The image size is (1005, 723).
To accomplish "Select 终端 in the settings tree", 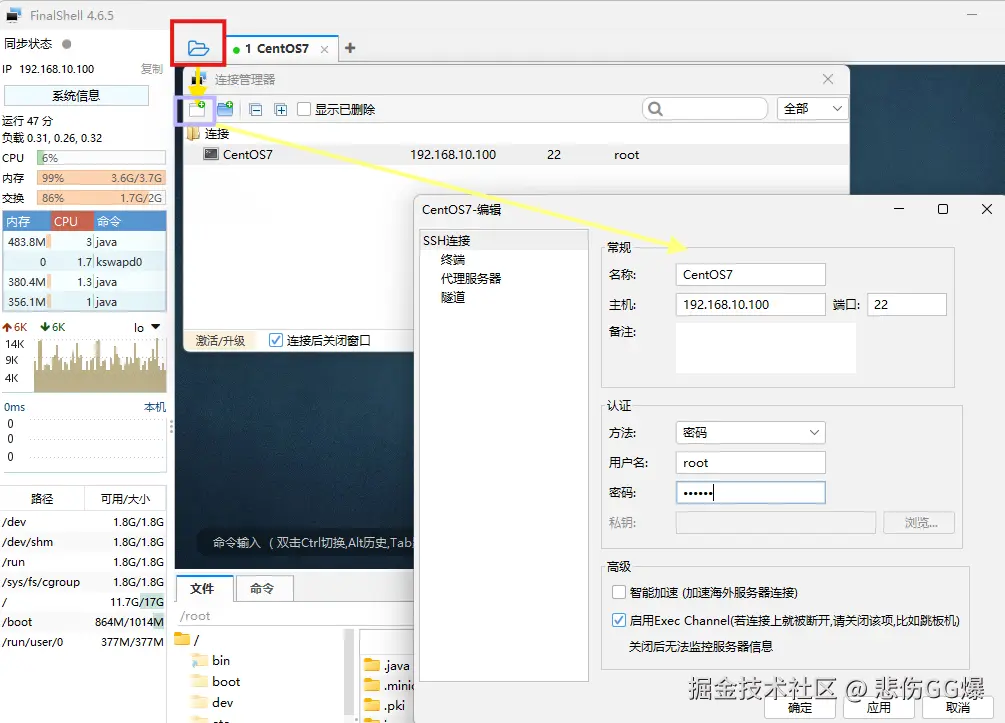I will coord(453,260).
